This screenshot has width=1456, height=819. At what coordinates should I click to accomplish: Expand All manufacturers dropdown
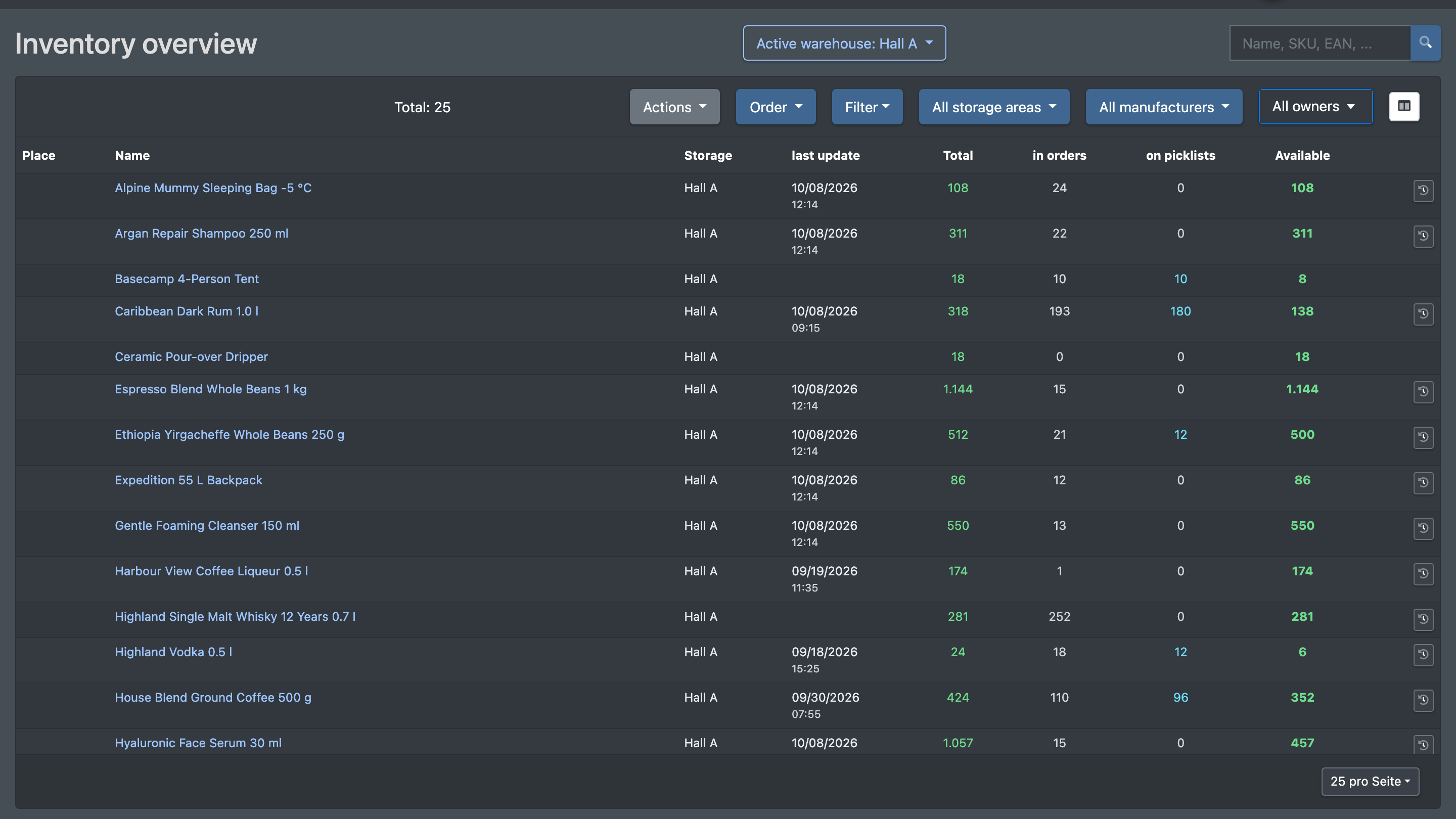point(1164,107)
